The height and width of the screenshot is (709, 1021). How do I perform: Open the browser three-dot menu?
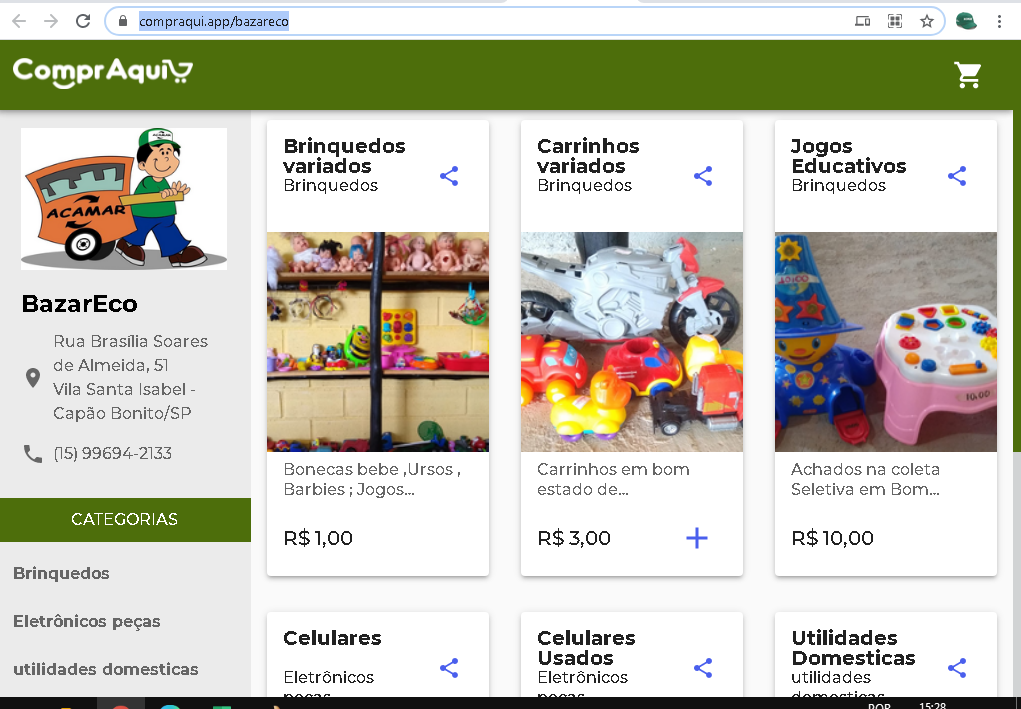999,21
